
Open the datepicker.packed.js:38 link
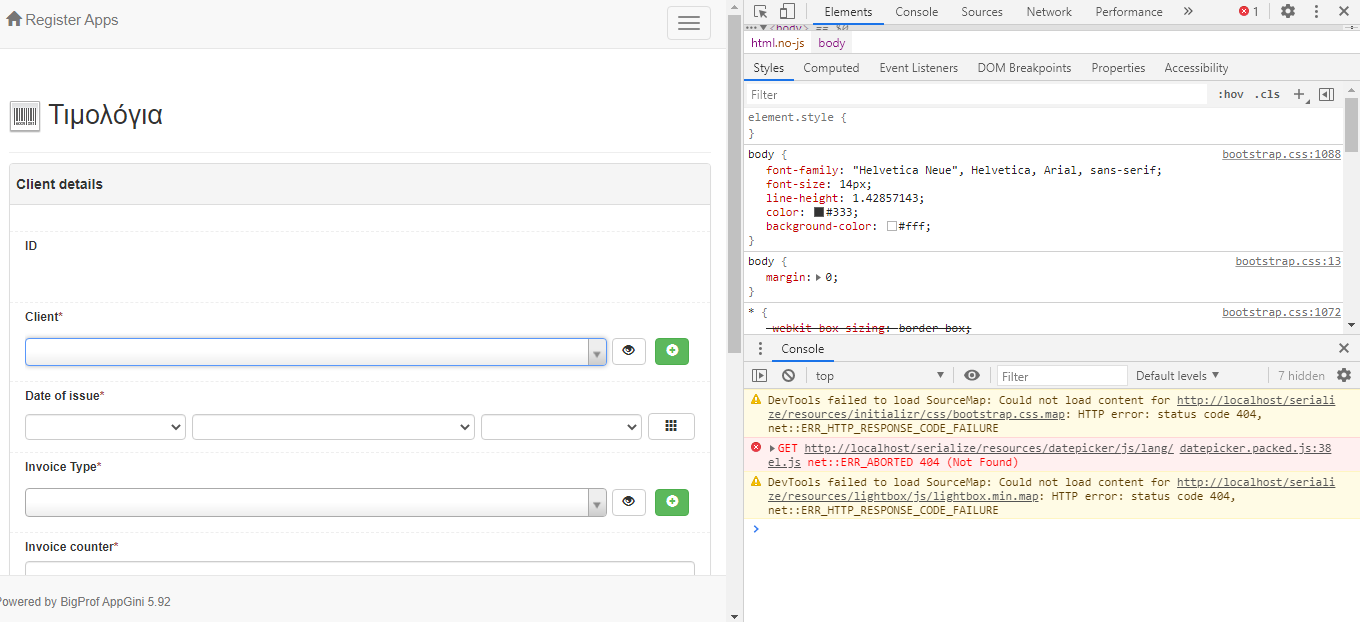point(1255,449)
